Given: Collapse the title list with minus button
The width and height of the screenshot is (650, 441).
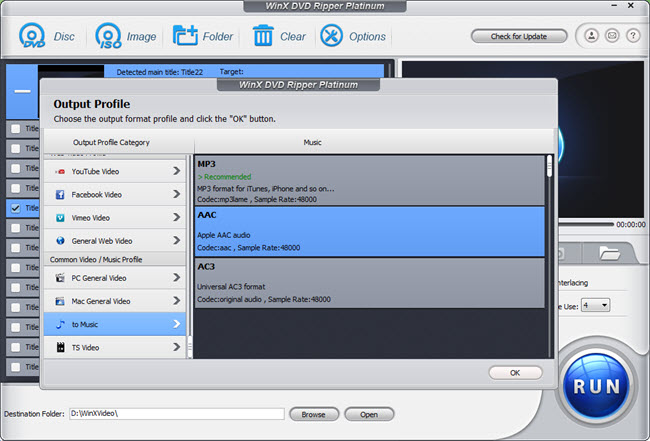Looking at the screenshot, I should pyautogui.click(x=22, y=92).
